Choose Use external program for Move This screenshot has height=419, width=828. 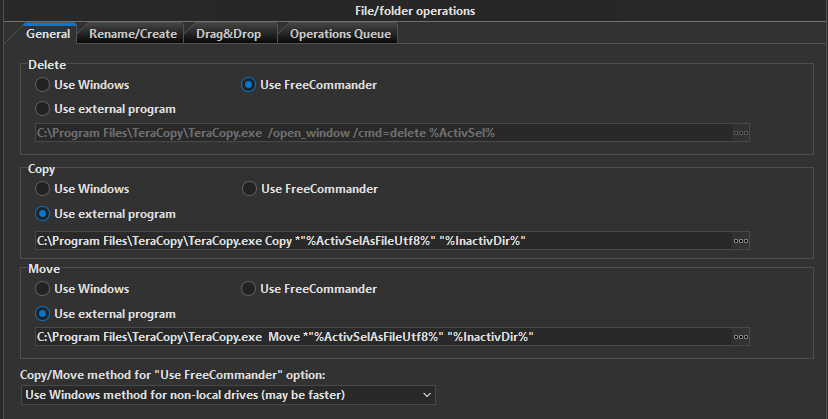[43, 314]
